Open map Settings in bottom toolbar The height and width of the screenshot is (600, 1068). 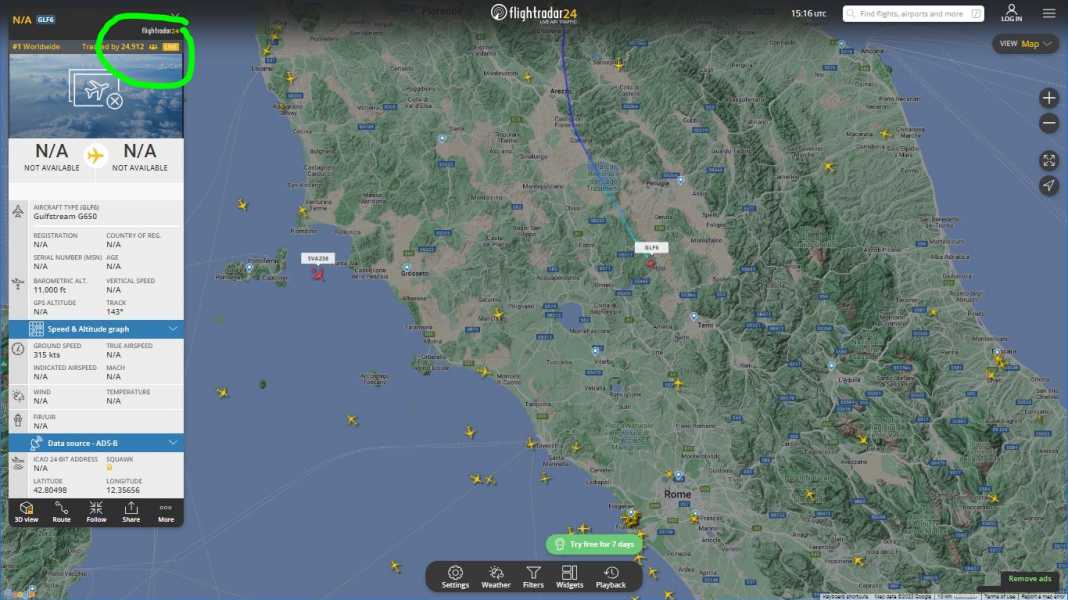point(455,577)
